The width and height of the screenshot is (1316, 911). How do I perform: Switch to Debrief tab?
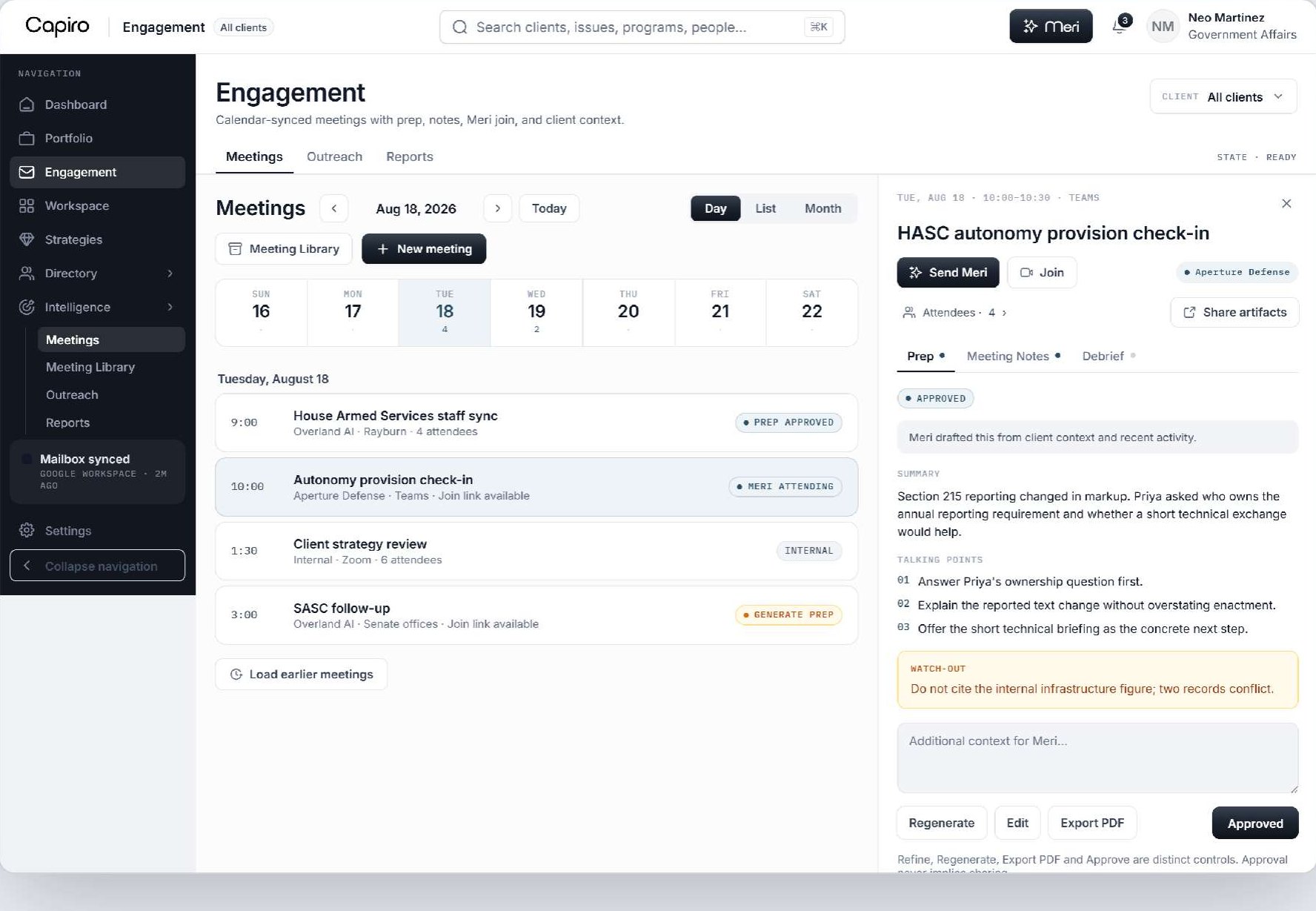[1109, 357]
